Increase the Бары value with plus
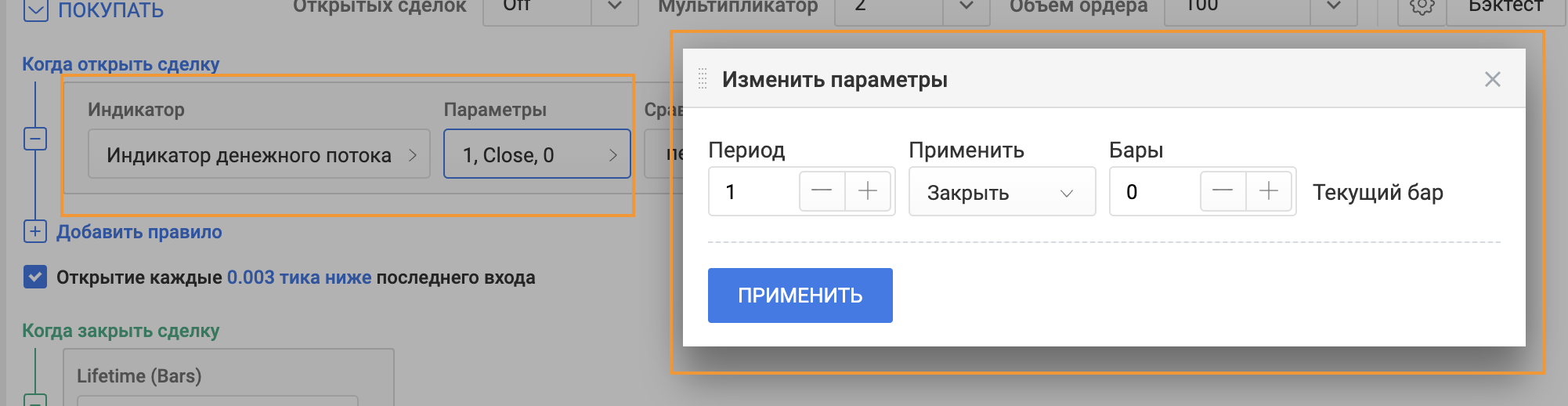 pyautogui.click(x=1269, y=191)
